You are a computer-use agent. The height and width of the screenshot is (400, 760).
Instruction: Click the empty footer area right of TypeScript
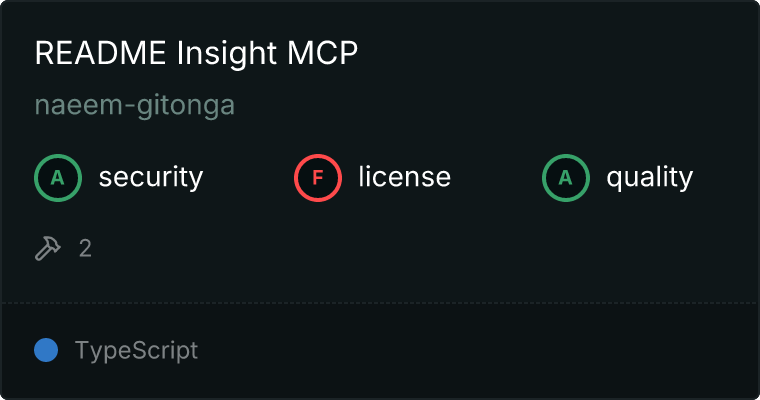click(x=480, y=351)
